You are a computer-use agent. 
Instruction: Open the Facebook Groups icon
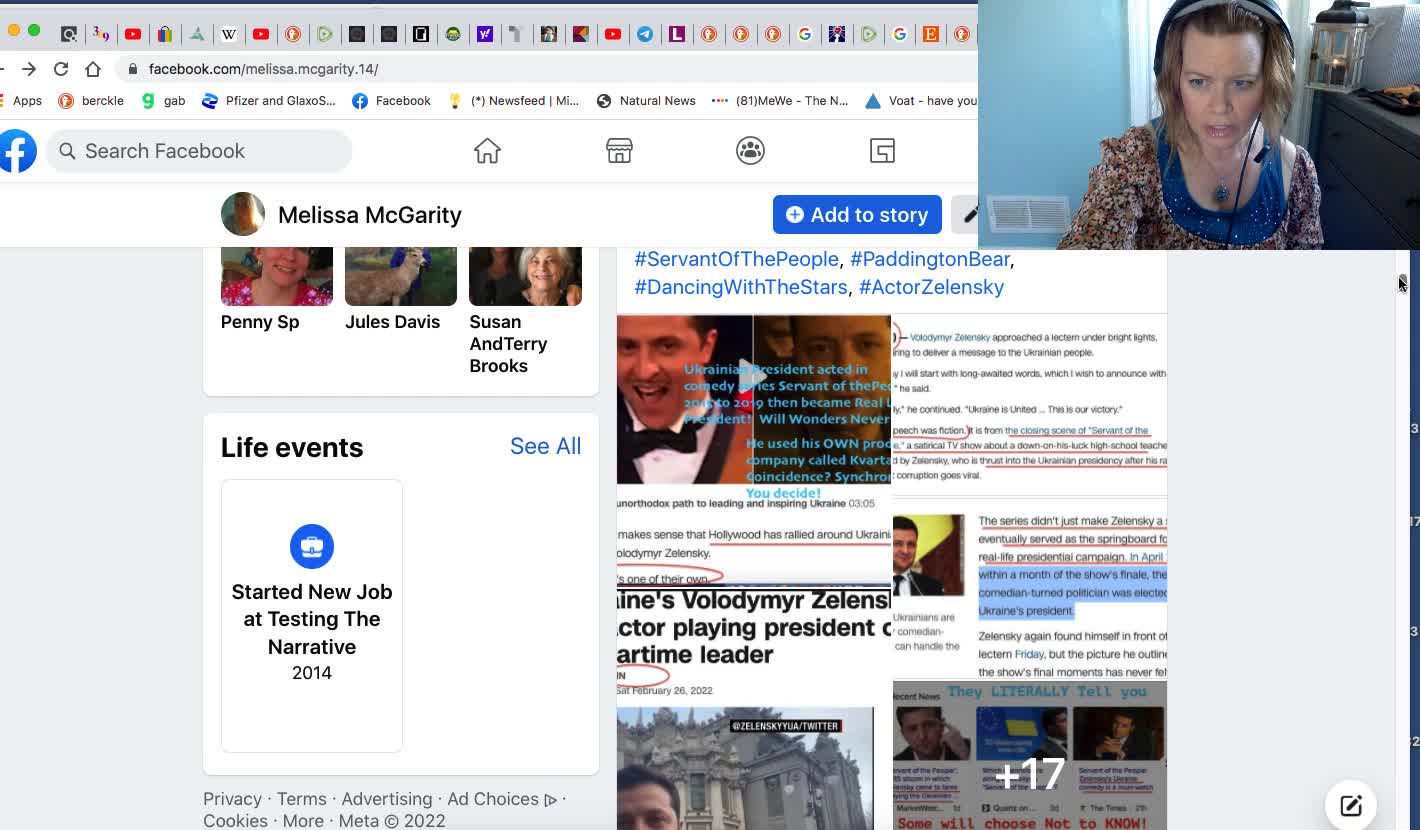[x=750, y=151]
